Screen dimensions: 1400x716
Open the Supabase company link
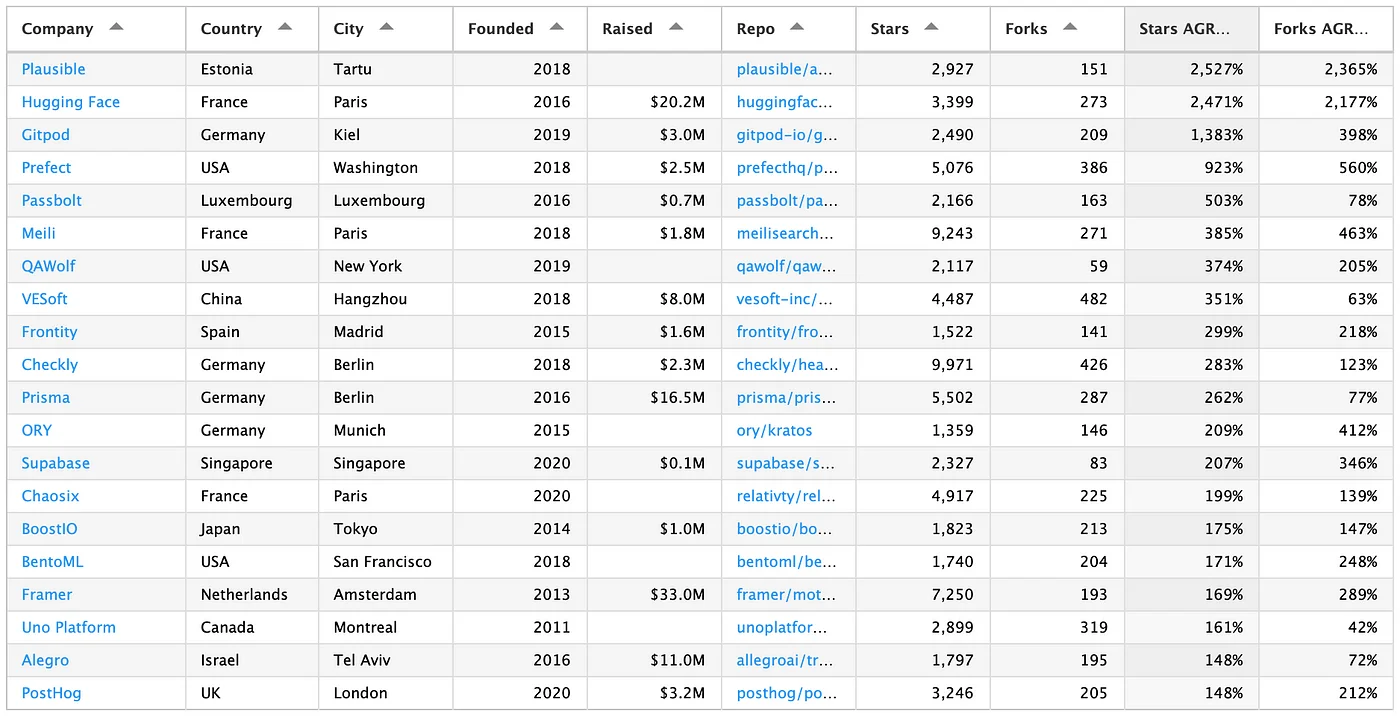point(55,463)
